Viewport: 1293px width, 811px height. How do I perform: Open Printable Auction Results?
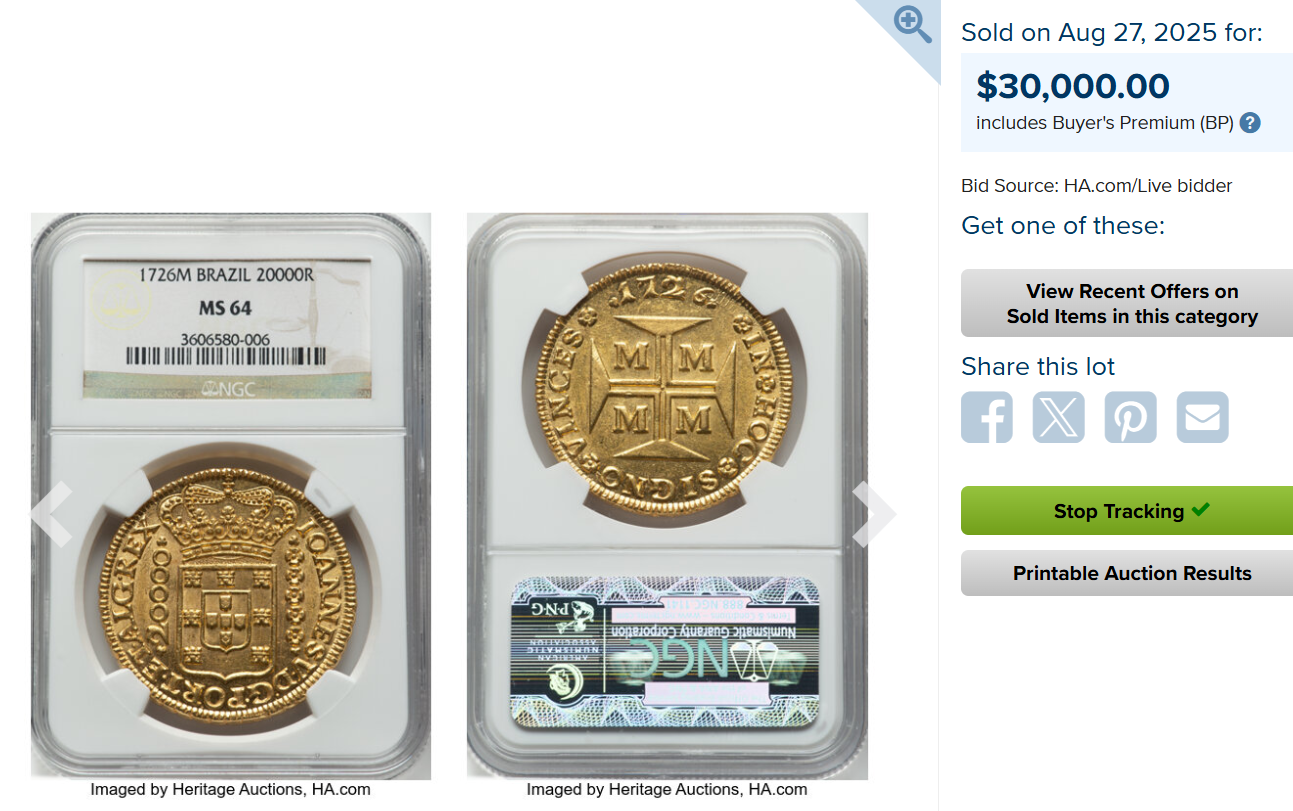(x=1127, y=573)
